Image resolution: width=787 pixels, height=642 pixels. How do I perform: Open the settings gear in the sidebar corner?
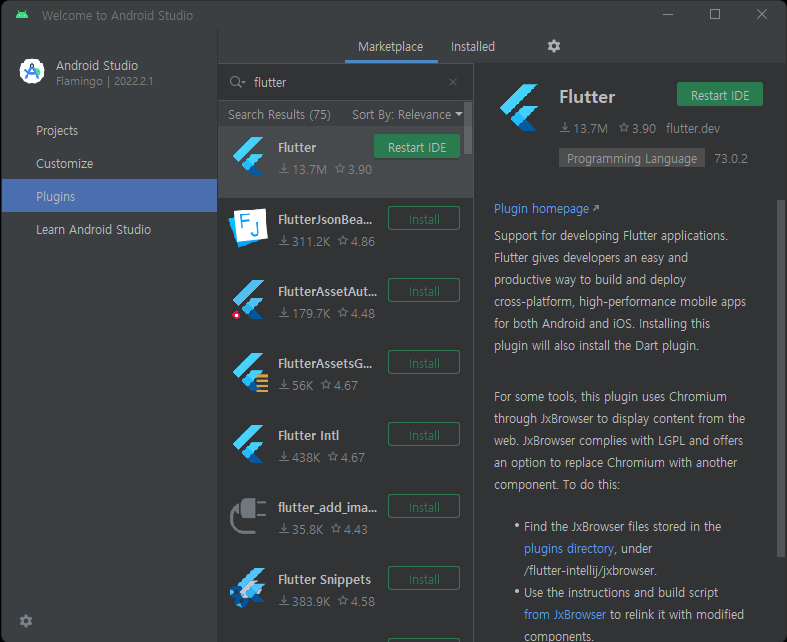(x=26, y=621)
